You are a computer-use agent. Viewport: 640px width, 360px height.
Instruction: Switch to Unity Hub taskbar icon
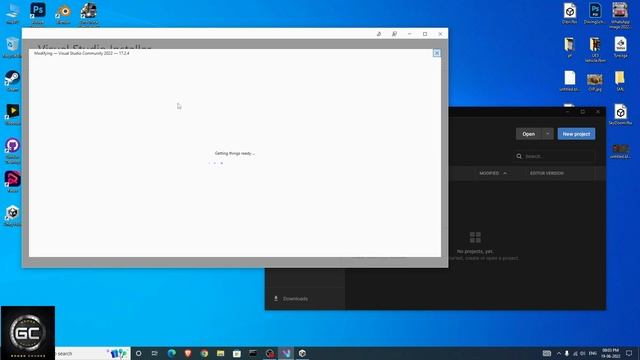click(x=302, y=353)
